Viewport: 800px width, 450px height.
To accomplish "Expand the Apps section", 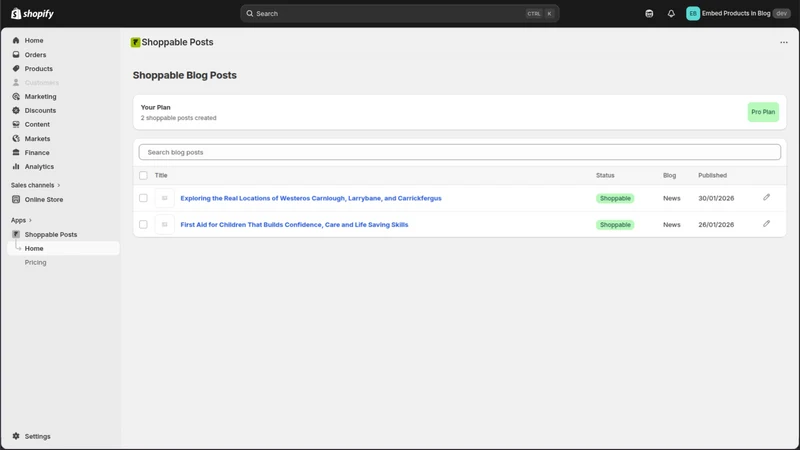I will 21,220.
